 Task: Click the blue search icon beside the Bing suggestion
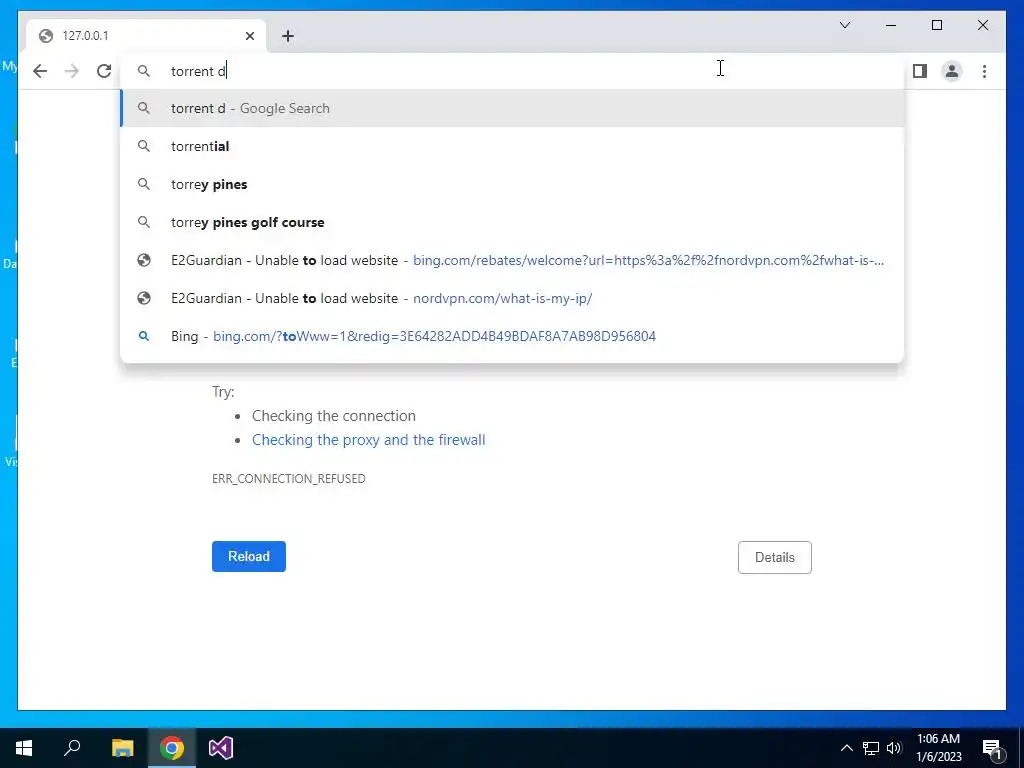[144, 336]
